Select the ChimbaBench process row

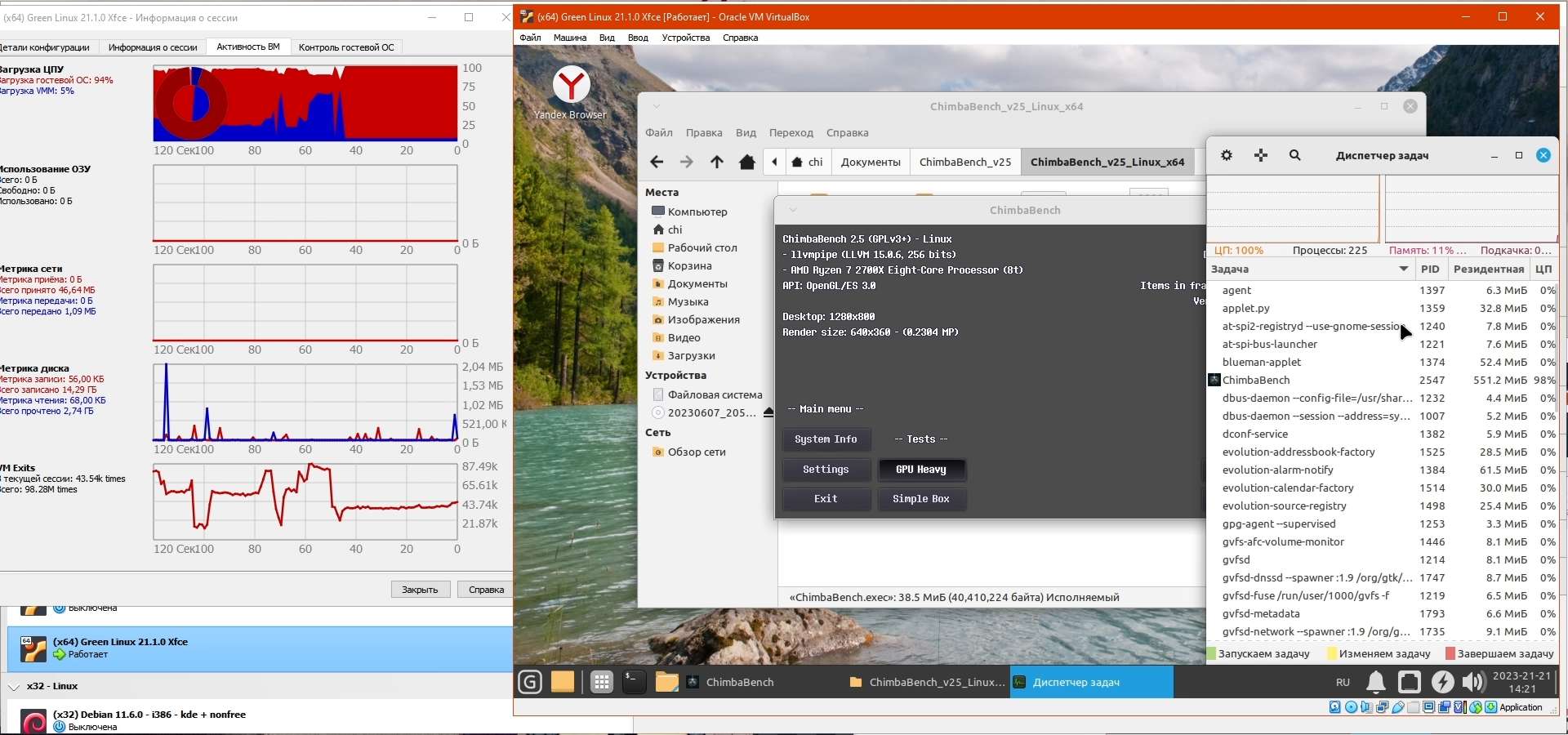(x=1382, y=380)
